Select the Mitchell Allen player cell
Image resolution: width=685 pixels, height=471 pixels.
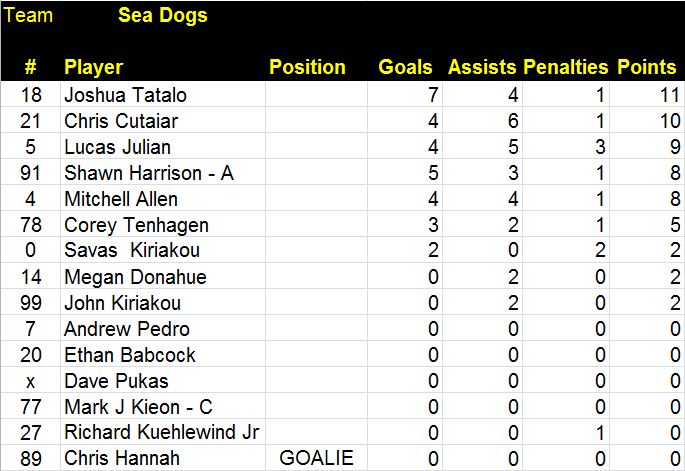coord(120,199)
